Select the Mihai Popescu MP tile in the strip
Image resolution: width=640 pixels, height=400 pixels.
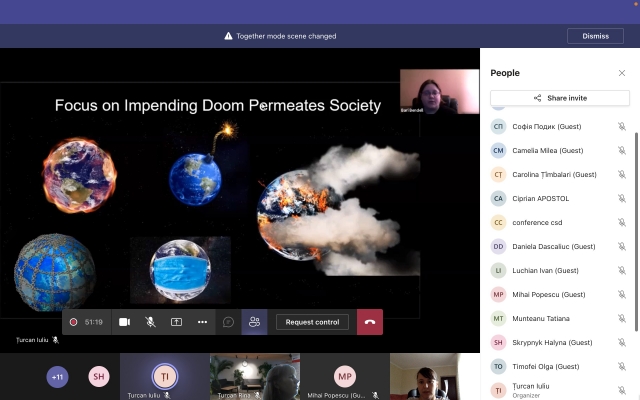[x=345, y=376]
